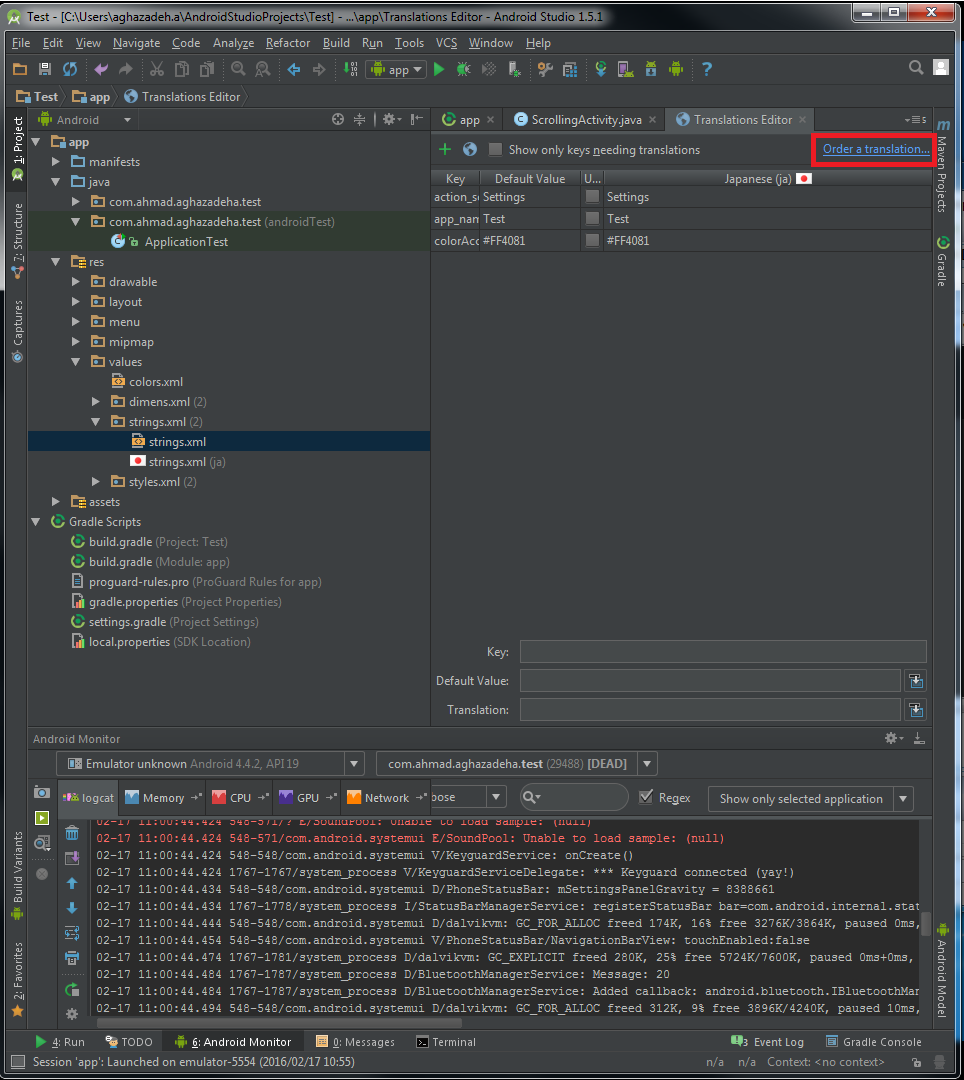964x1080 pixels.
Task: Open the Help question mark icon
Action: pos(706,69)
